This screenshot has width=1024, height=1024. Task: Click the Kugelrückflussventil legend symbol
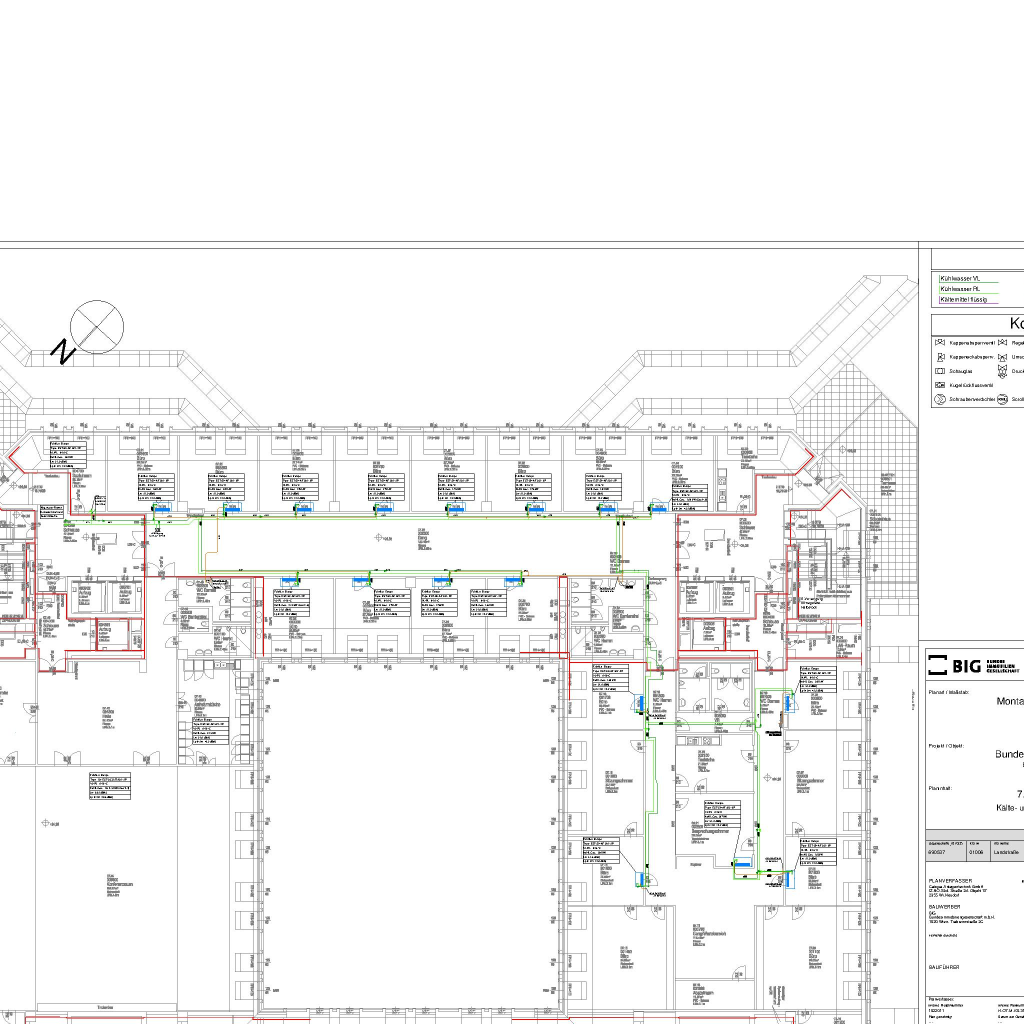pyautogui.click(x=940, y=384)
